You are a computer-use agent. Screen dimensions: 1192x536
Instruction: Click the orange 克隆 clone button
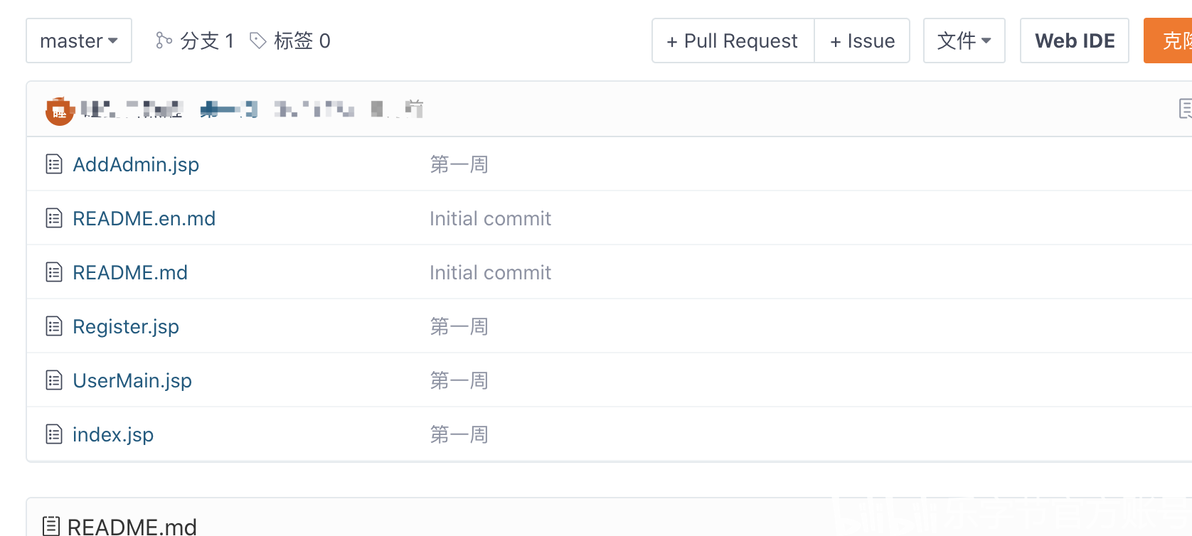(1170, 41)
